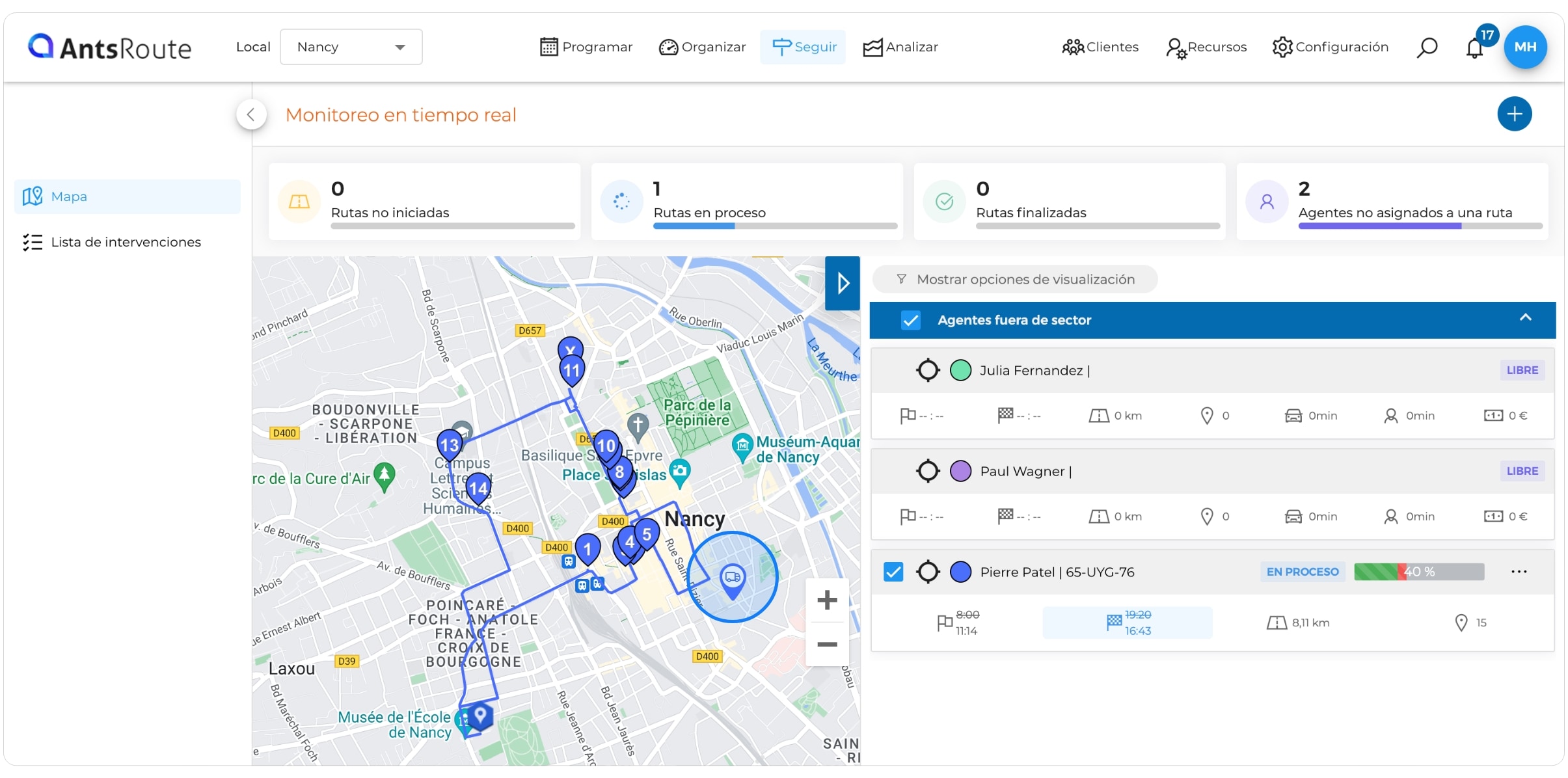Open the Programar tab
This screenshot has height=778, width=1568.
click(586, 47)
